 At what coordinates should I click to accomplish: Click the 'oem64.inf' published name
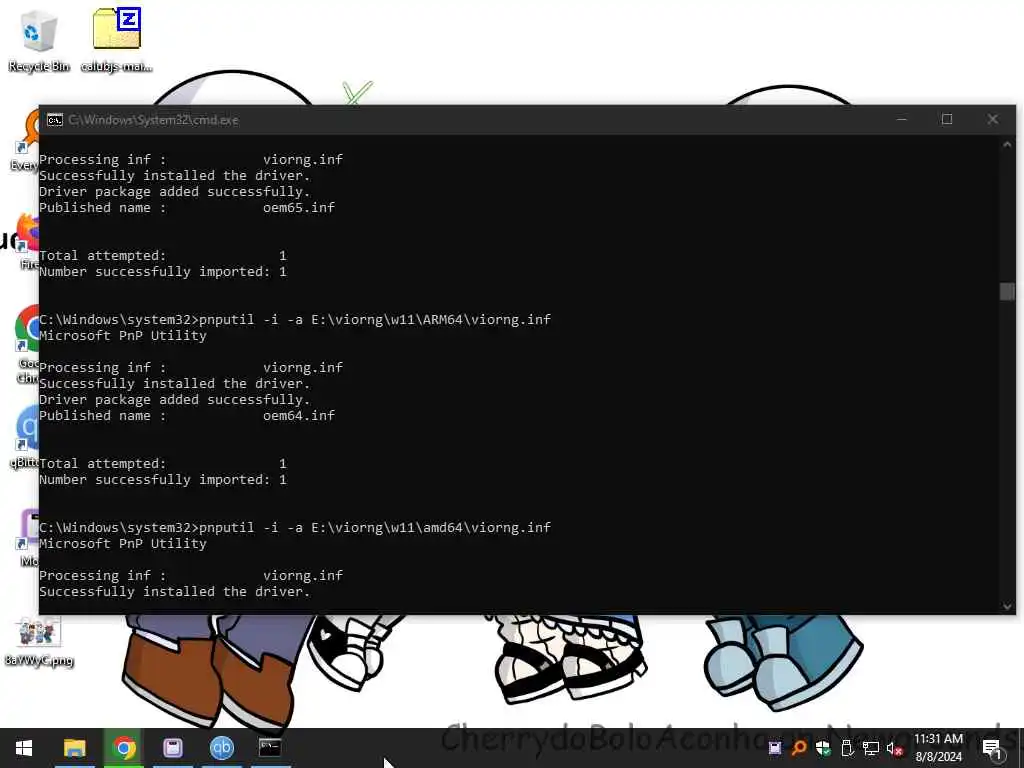tap(299, 415)
